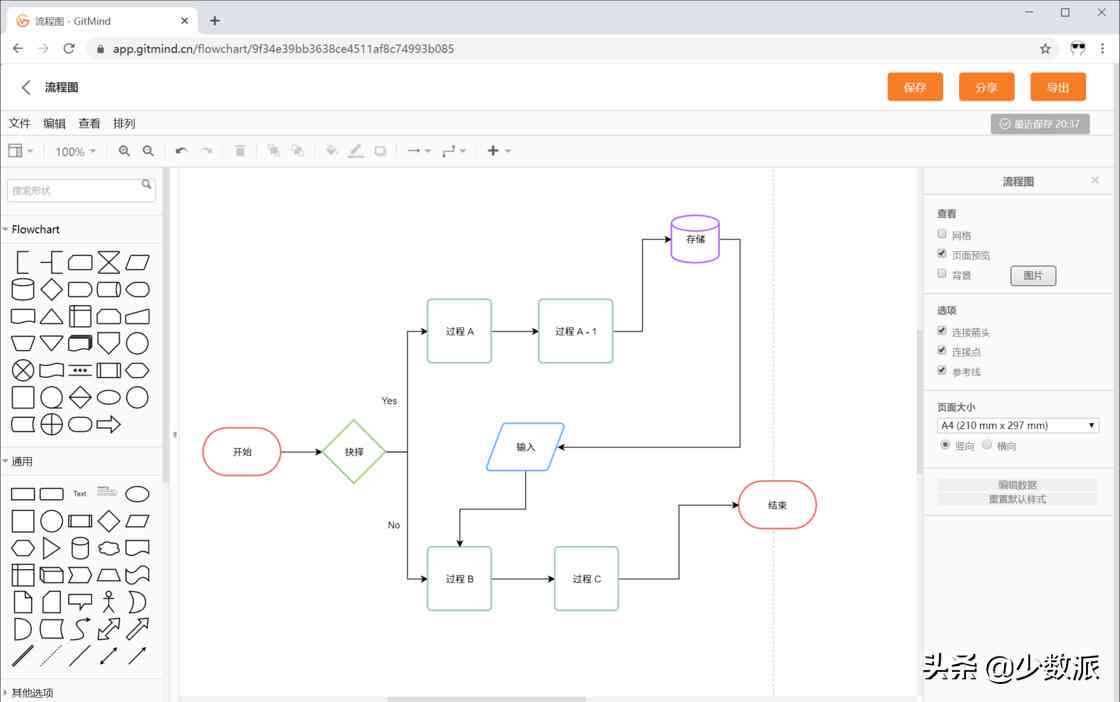Toggle the 参考线 guides checkbox
This screenshot has width=1120, height=702.
click(942, 370)
